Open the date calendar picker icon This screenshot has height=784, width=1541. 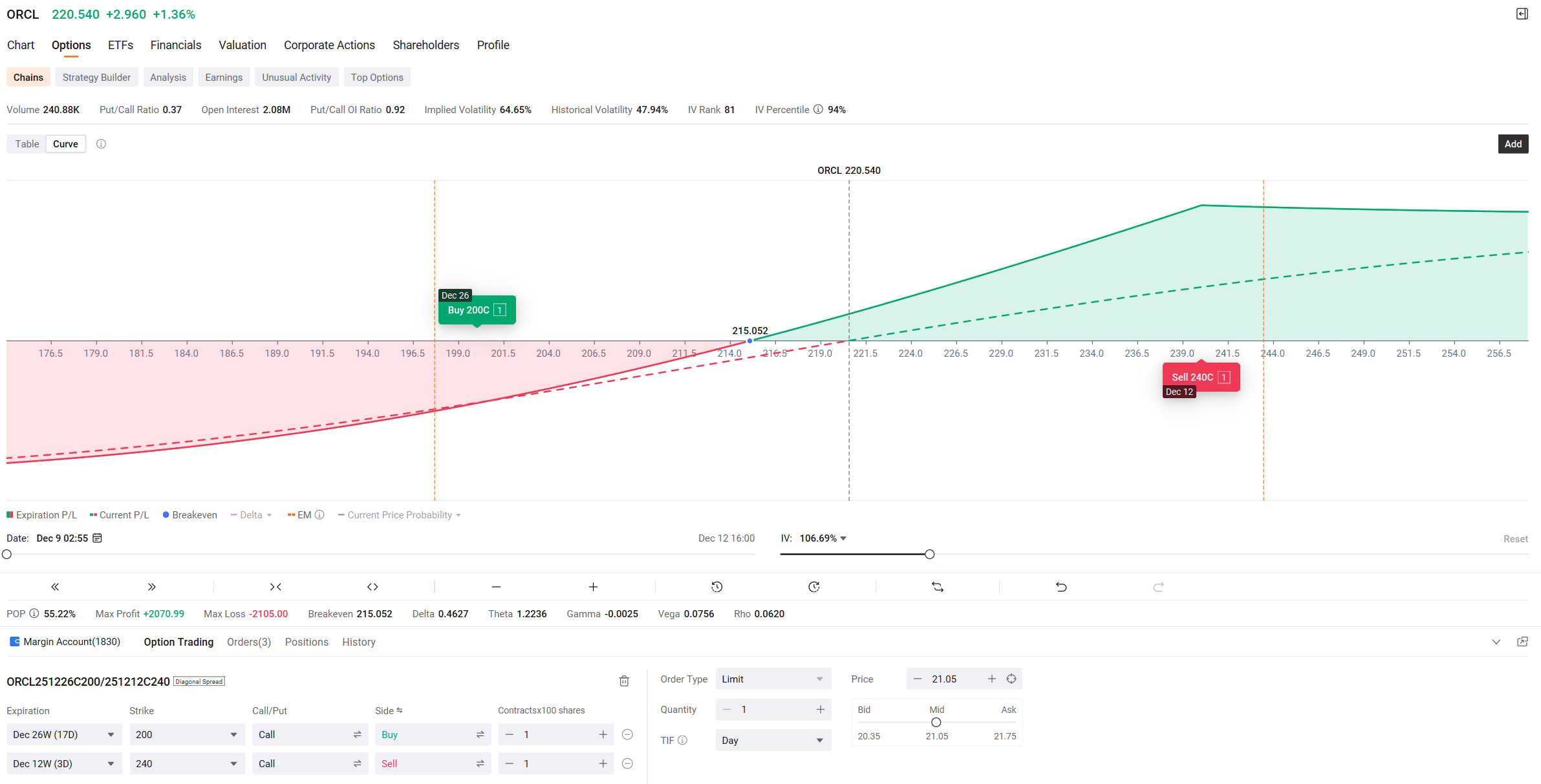tap(98, 538)
